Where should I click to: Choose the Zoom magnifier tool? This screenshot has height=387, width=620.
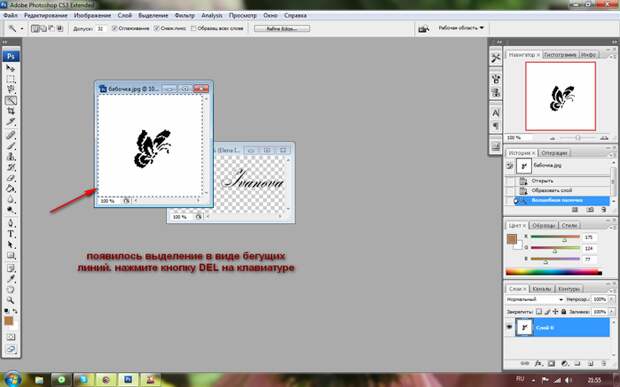[11, 300]
